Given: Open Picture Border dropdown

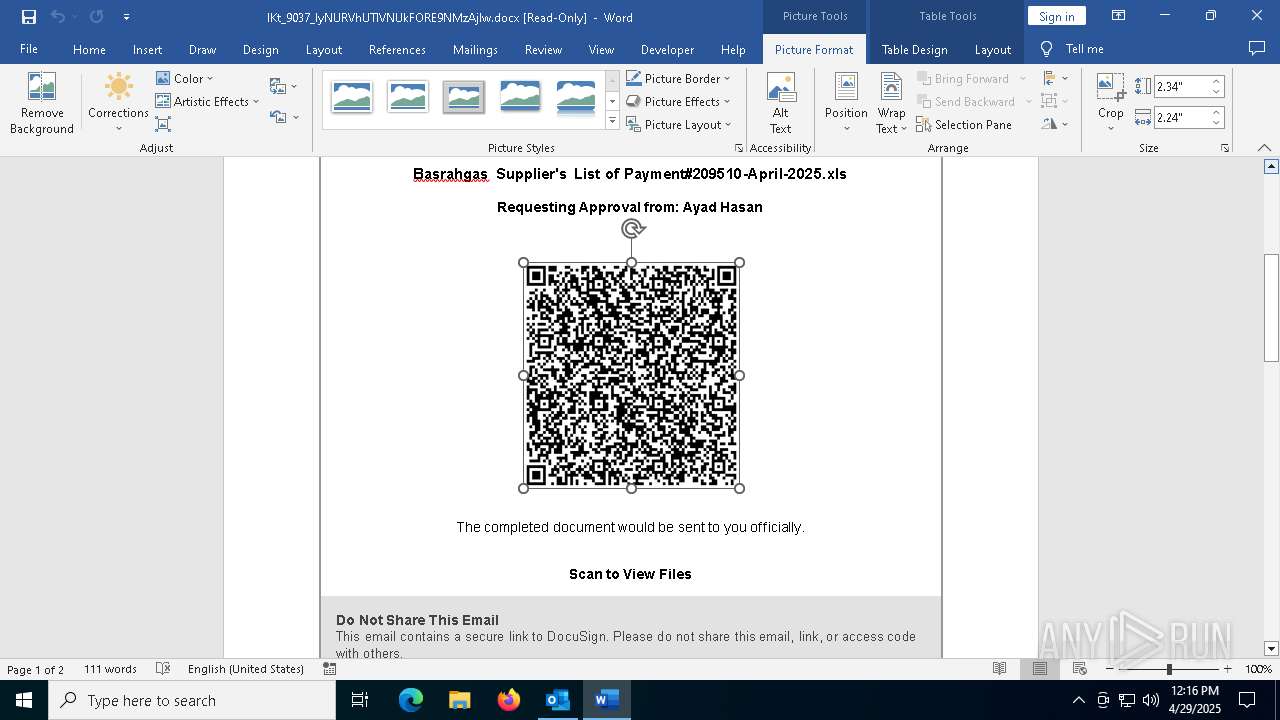Looking at the screenshot, I should (x=678, y=78).
